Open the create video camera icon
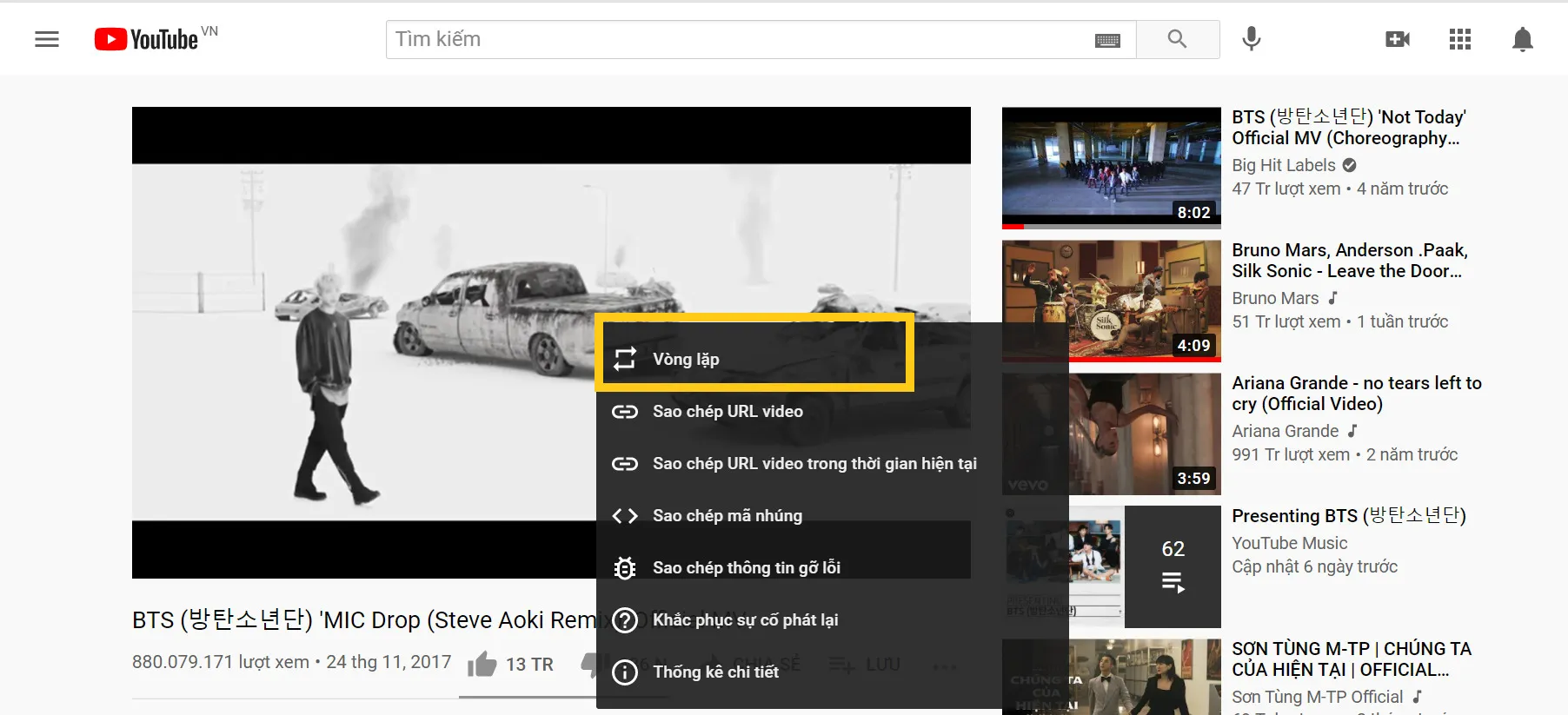This screenshot has width=1568, height=715. (1398, 39)
